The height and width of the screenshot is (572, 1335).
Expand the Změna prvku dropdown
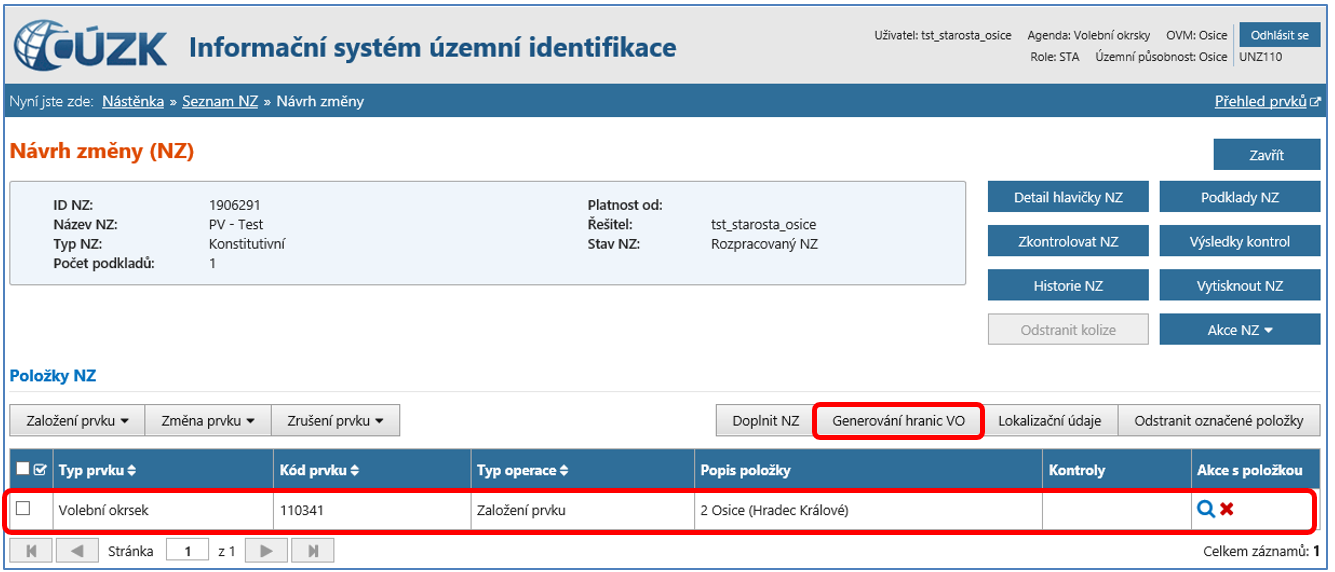[x=208, y=421]
